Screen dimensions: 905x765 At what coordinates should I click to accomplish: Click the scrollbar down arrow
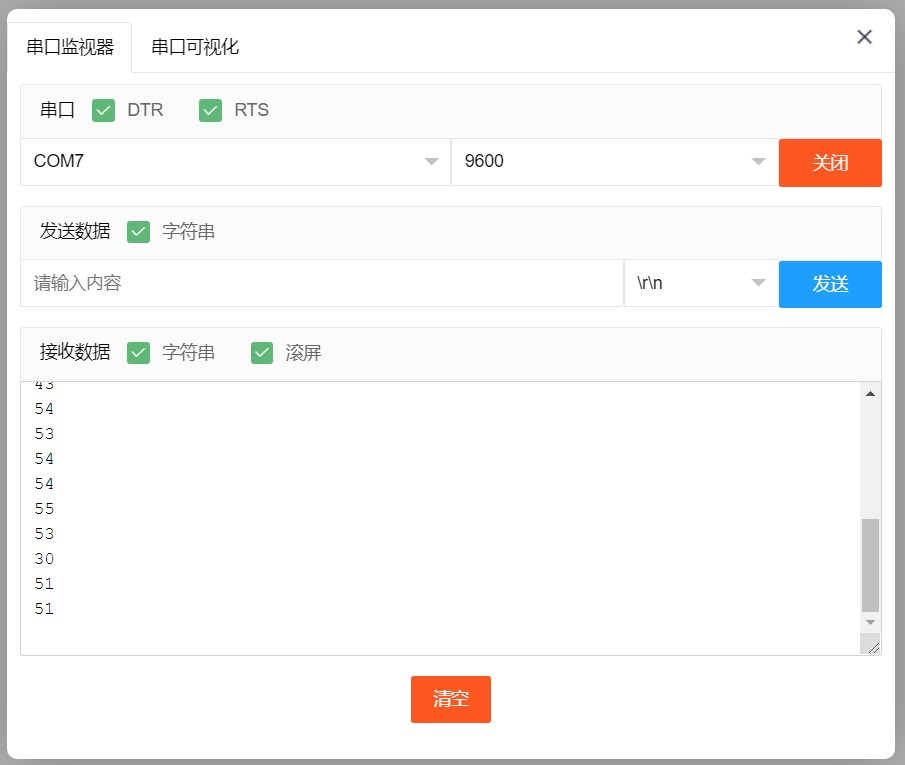click(870, 622)
